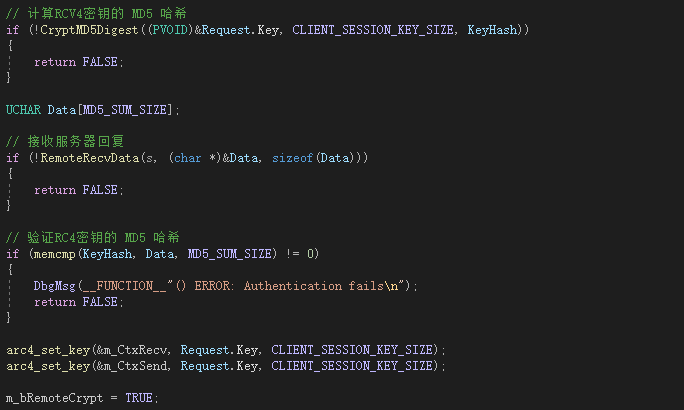Screen dimensions: 684x410
Task: Click the comment about receiving server reply
Action: pos(65,141)
